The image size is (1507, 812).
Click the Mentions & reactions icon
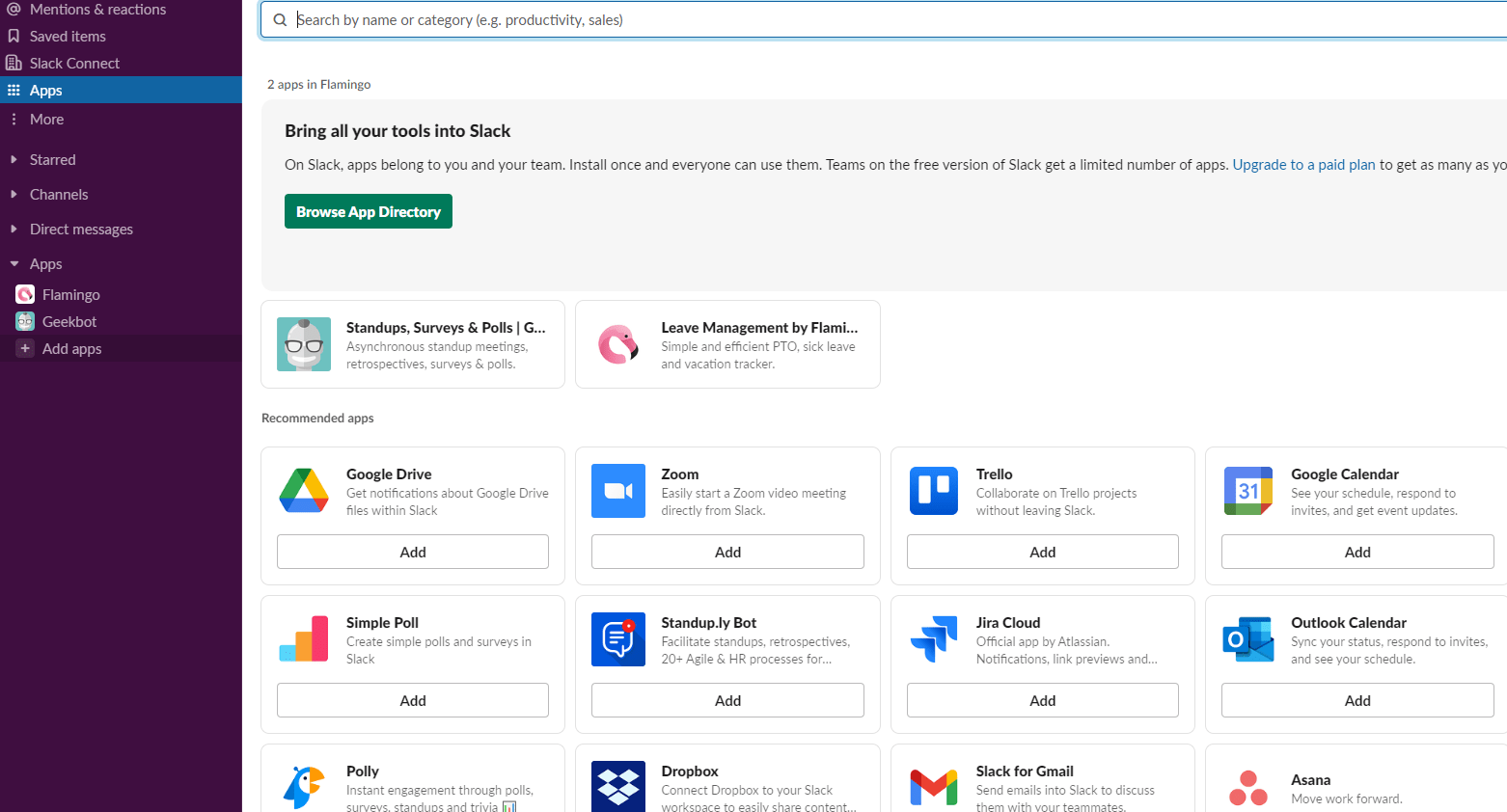pyautogui.click(x=14, y=9)
